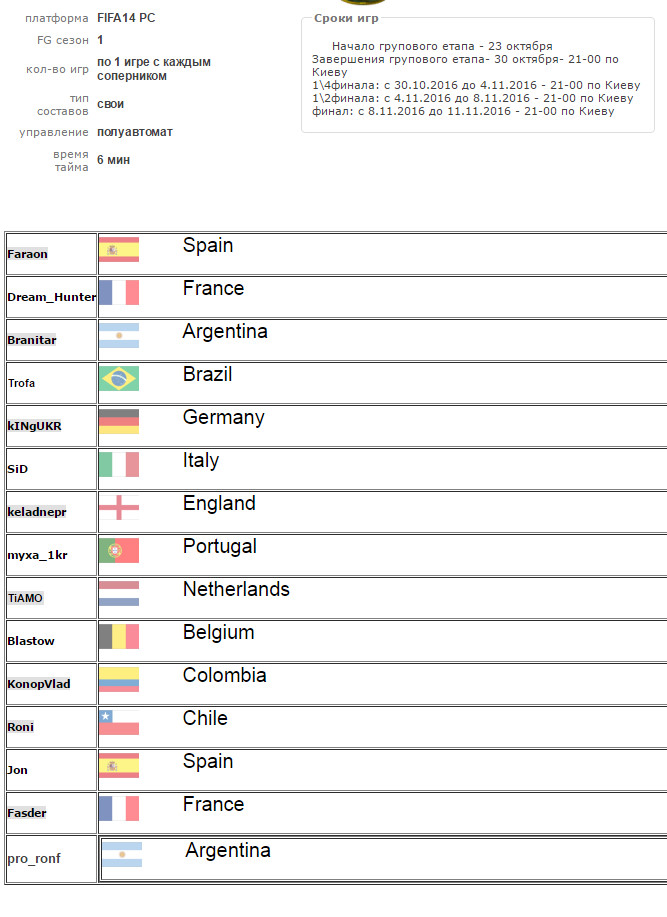Click the TiAMO username link

25,598
